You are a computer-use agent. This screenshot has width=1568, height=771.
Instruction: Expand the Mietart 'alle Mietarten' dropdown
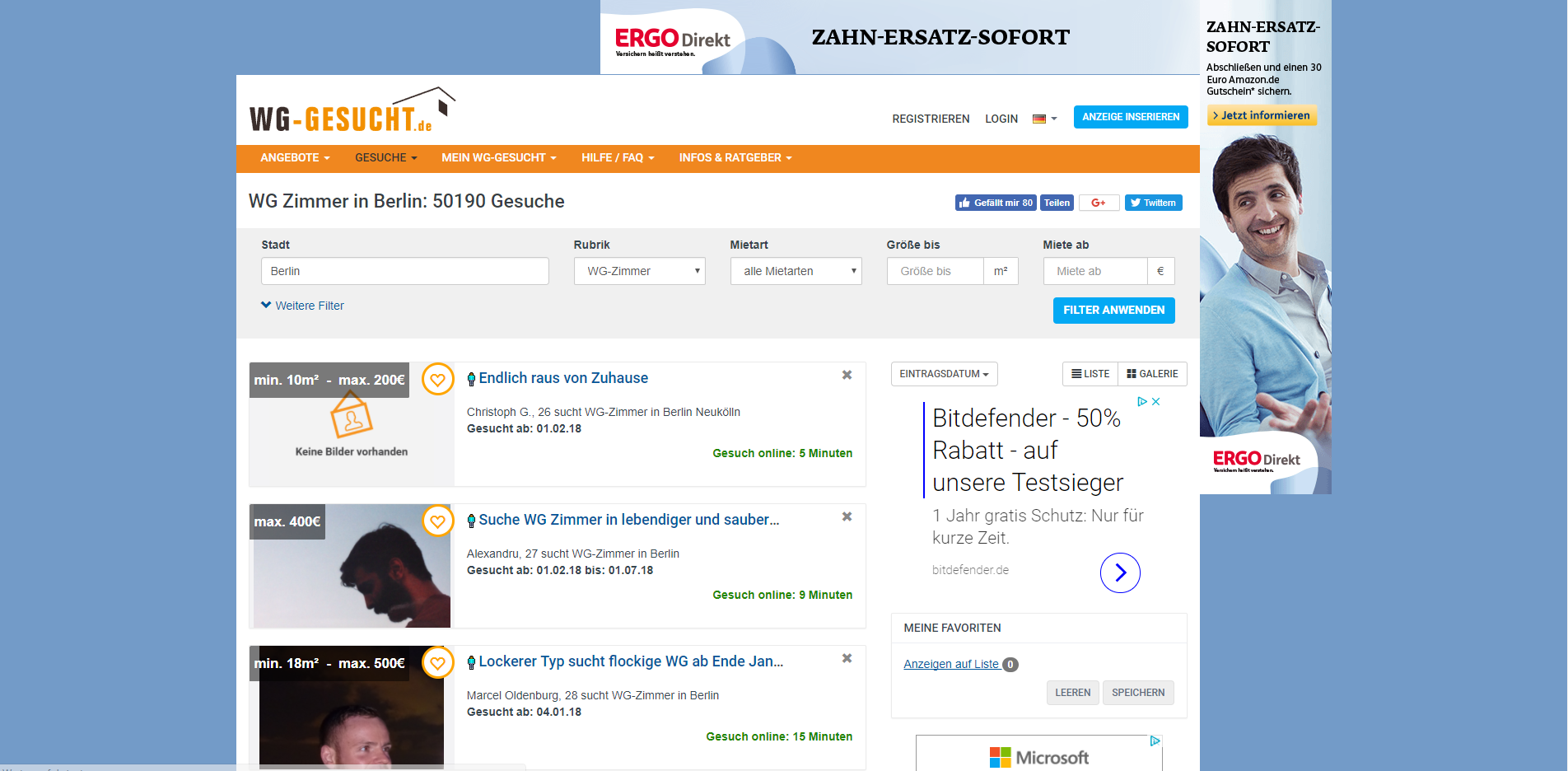coord(796,271)
